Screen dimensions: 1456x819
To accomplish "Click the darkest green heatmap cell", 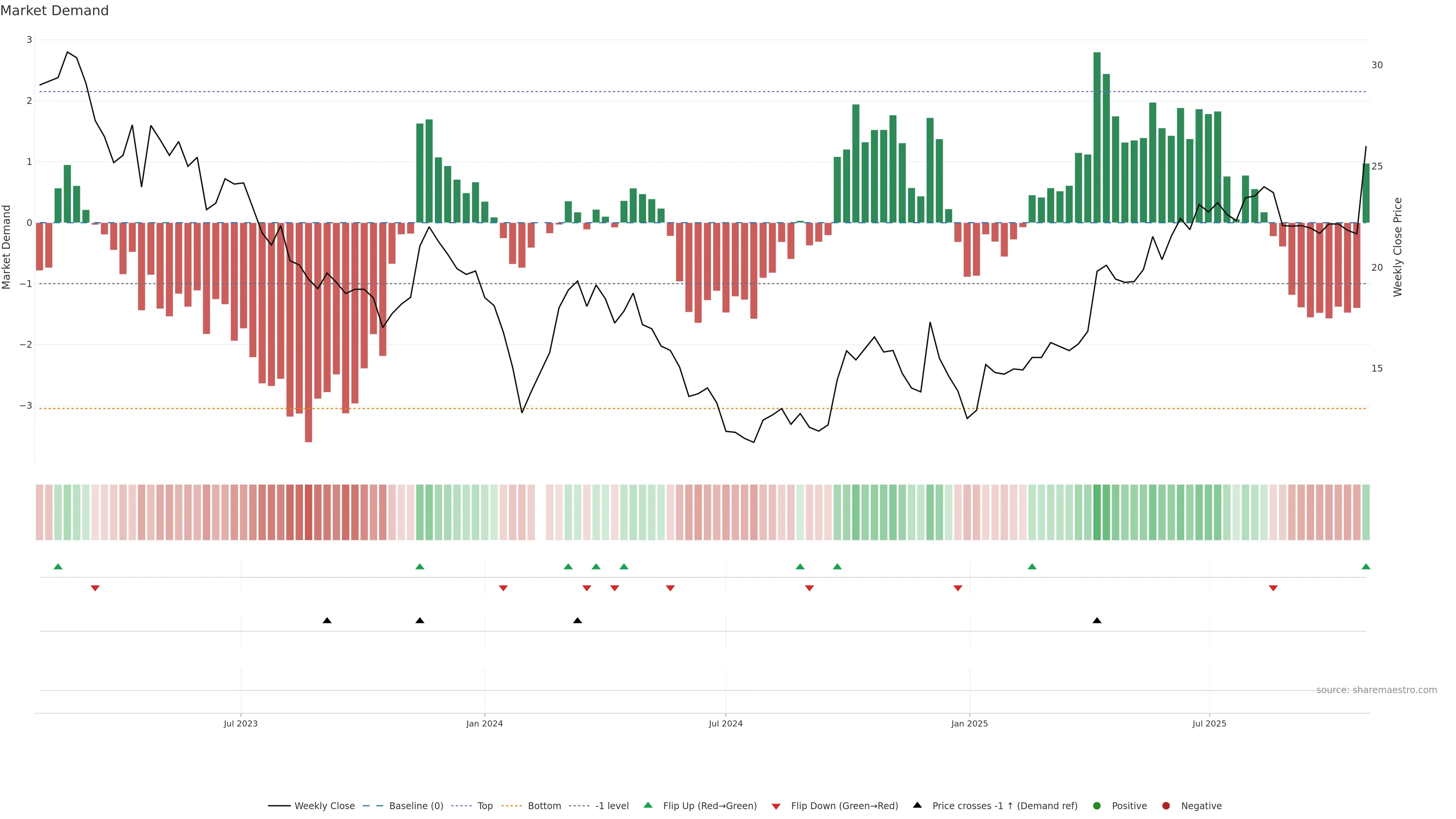I will point(1097,512).
